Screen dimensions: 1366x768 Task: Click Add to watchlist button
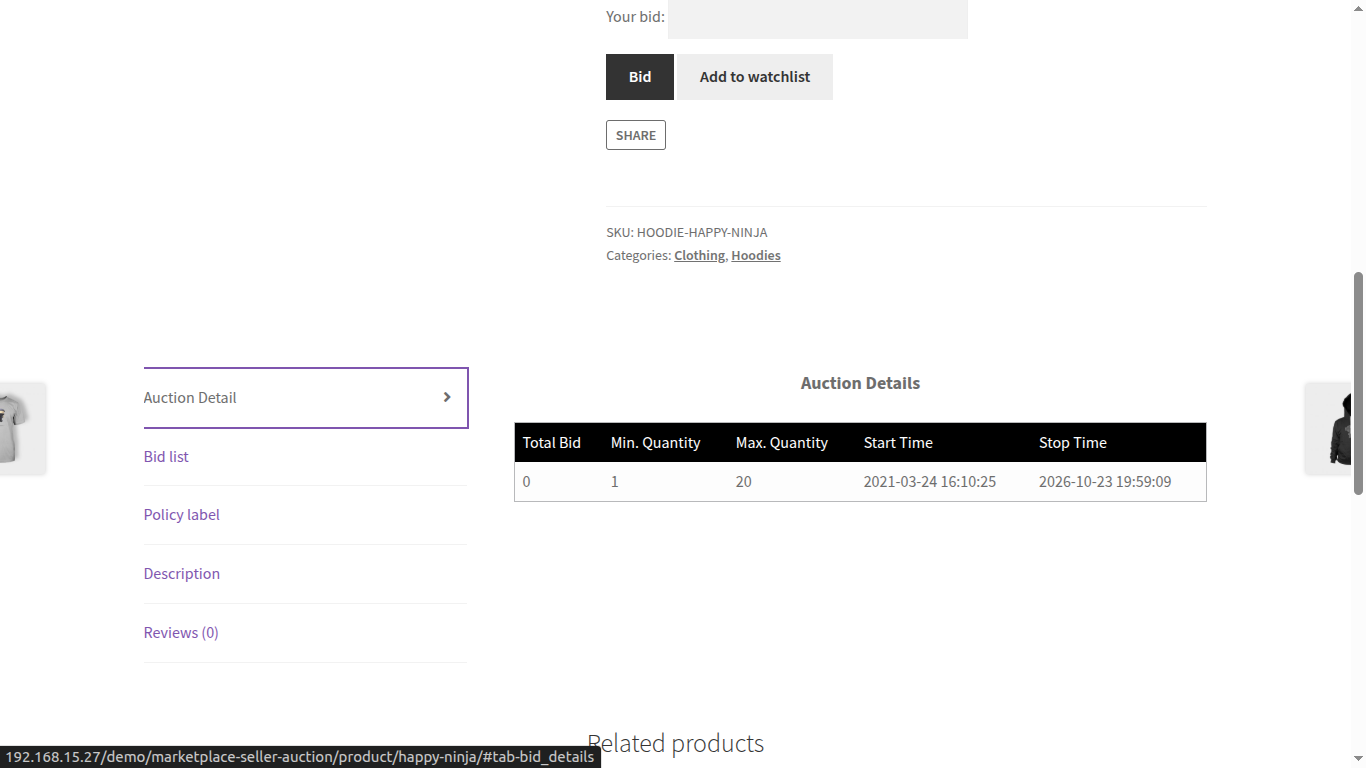click(x=755, y=77)
